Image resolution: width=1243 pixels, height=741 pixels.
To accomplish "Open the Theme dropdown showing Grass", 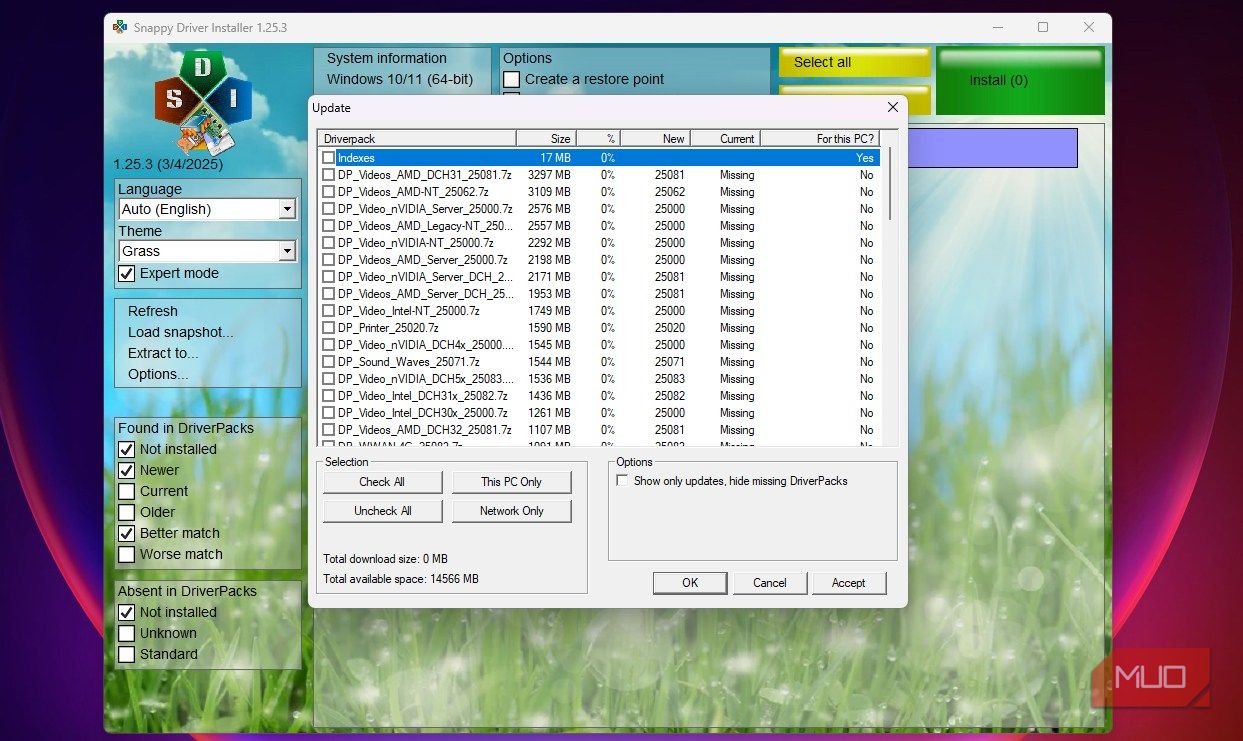I will click(x=208, y=251).
